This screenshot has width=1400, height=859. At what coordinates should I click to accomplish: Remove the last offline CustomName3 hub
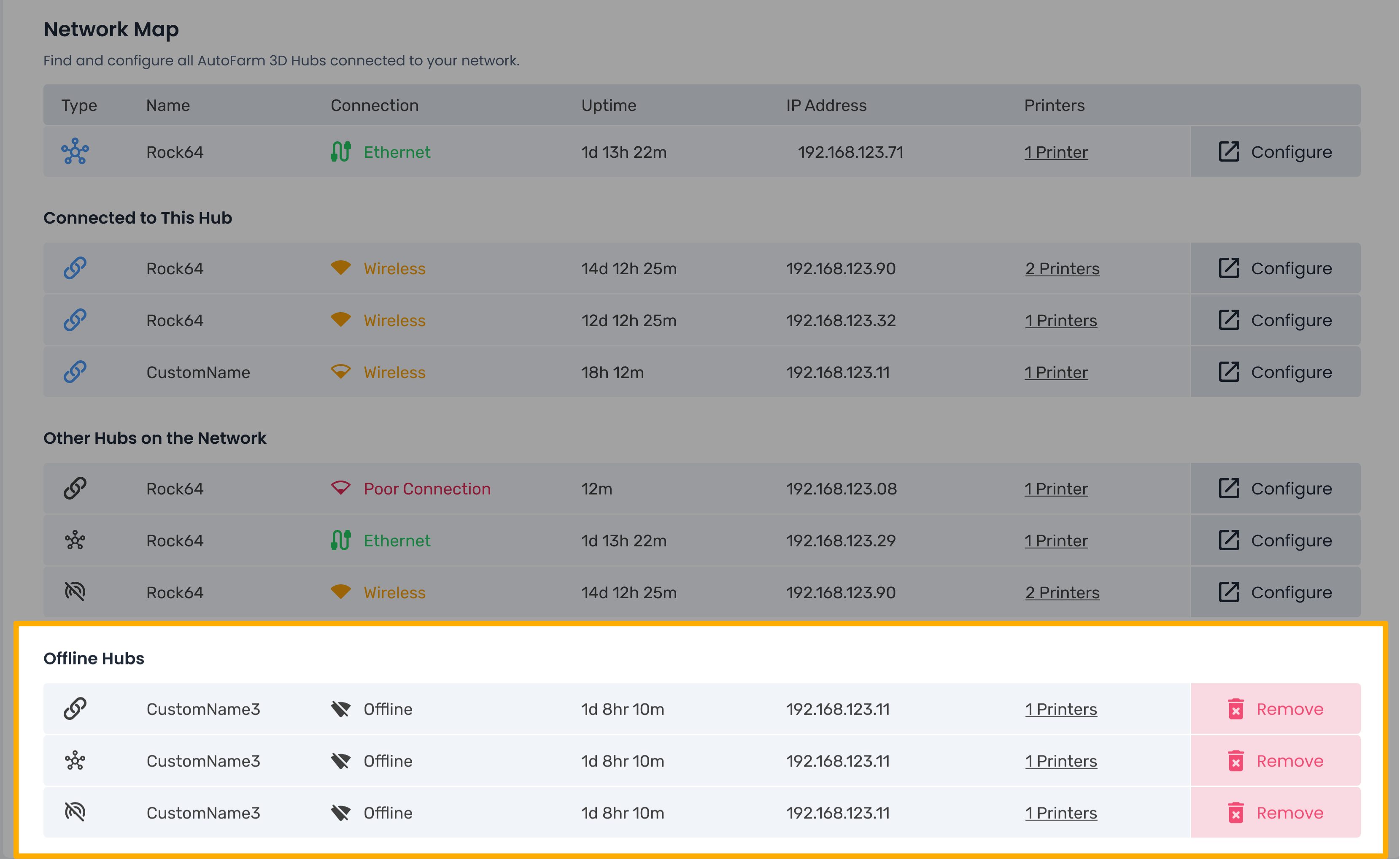tap(1276, 813)
